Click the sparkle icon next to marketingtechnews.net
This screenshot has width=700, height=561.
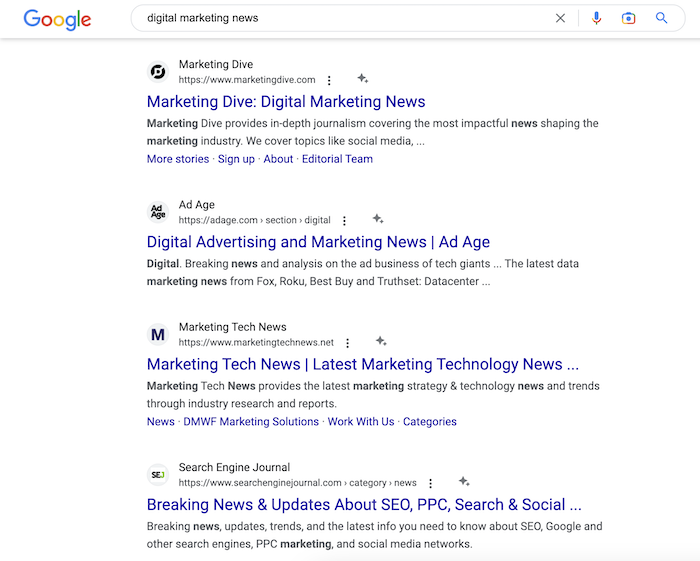pyautogui.click(x=381, y=341)
